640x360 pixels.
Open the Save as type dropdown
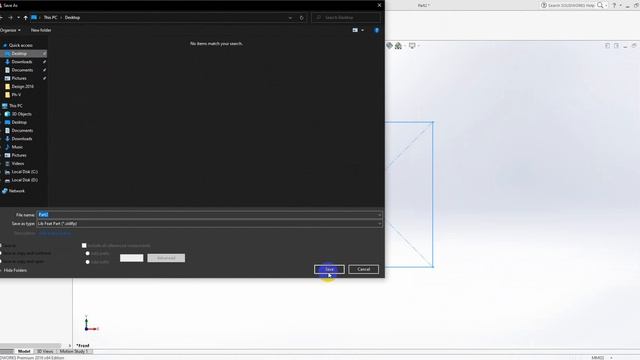(209, 224)
